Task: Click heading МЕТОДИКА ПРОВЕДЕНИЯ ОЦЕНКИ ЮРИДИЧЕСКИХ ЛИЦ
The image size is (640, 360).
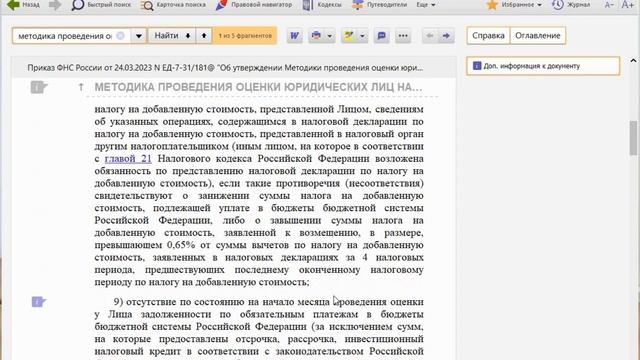Action: tap(258, 87)
